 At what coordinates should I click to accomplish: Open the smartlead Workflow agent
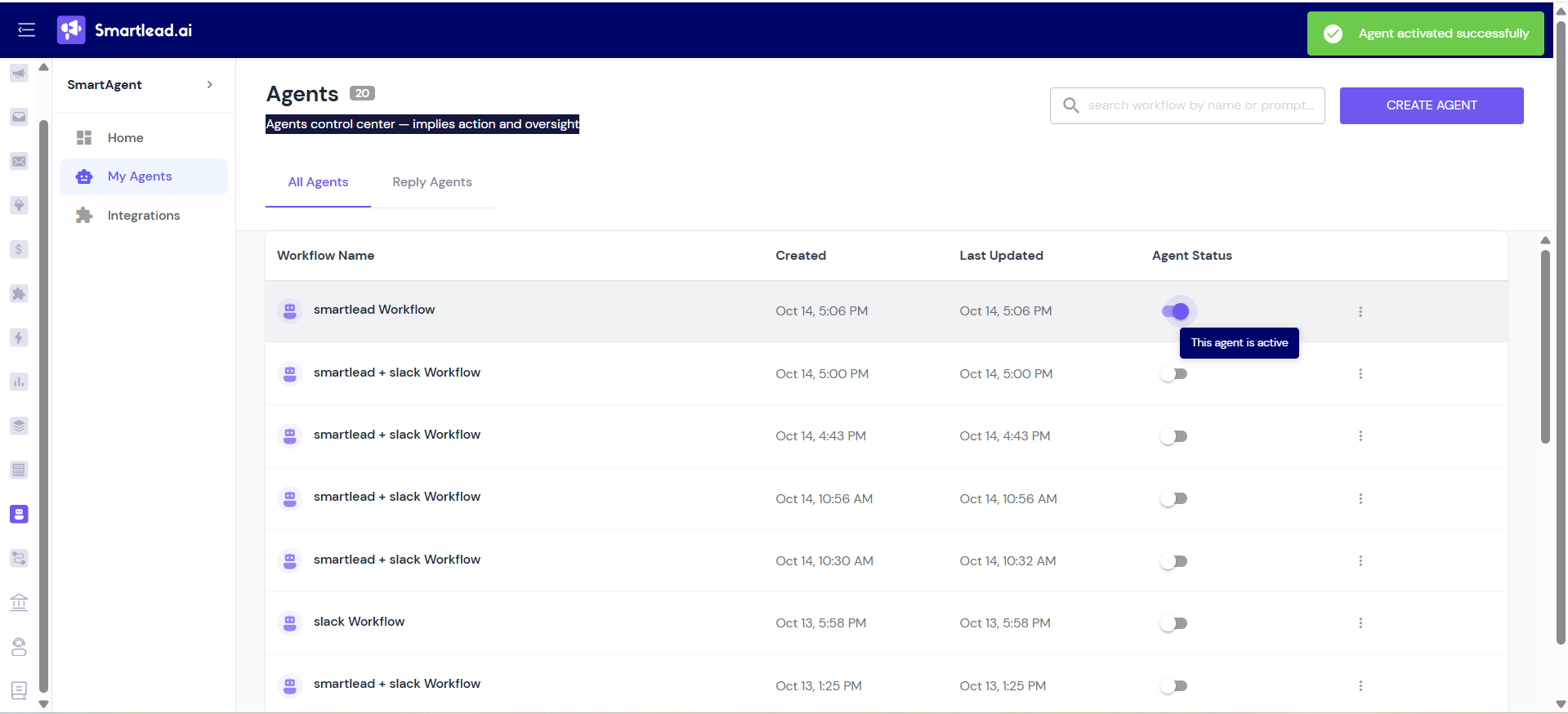point(374,310)
